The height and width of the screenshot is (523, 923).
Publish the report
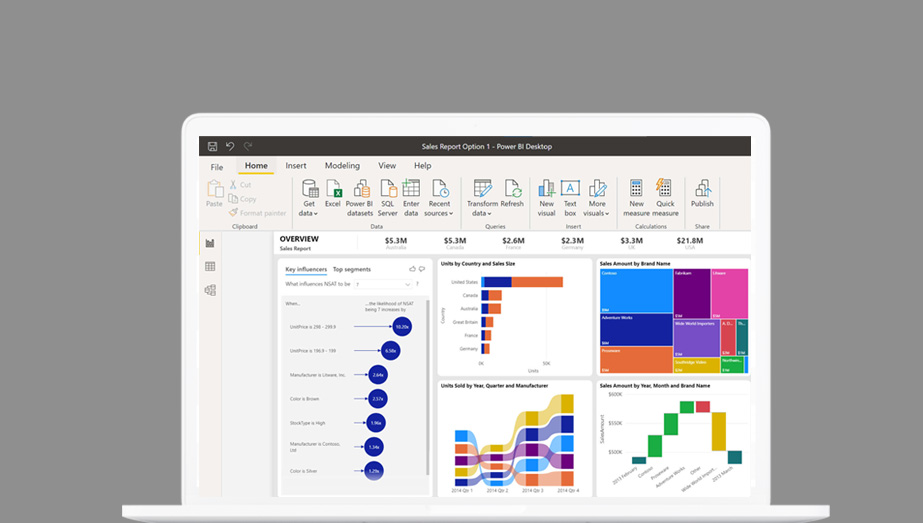[702, 193]
